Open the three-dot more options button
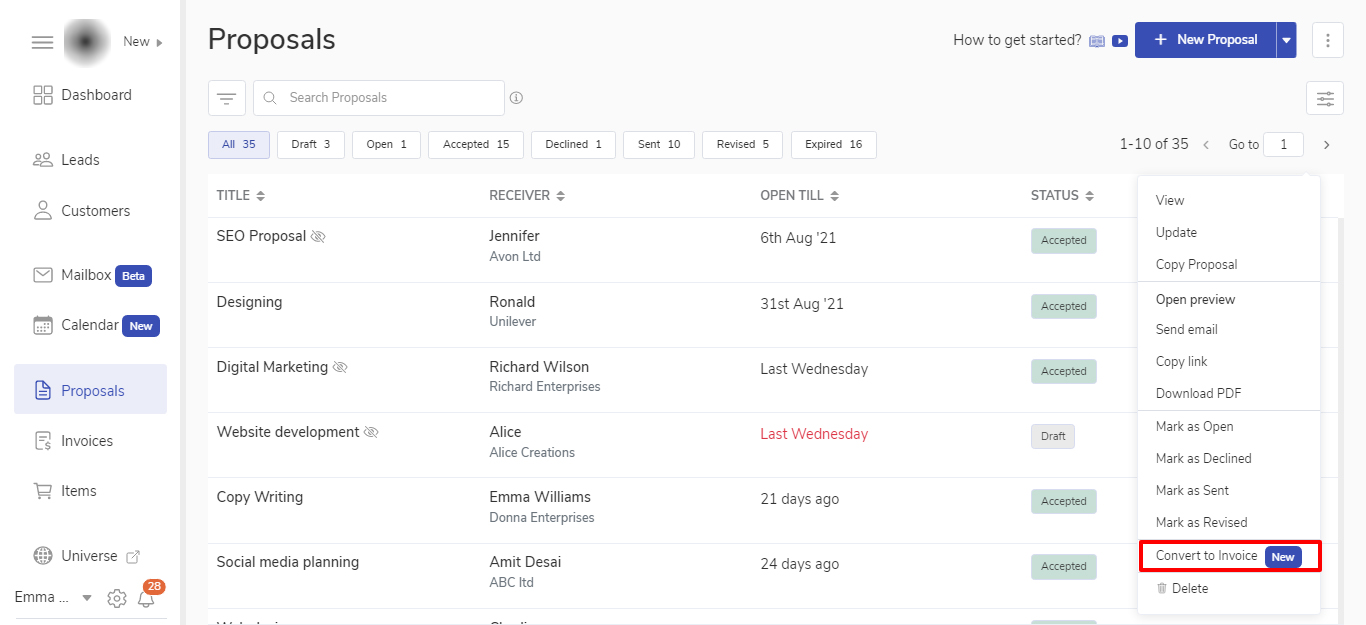This screenshot has width=1366, height=625. [x=1327, y=40]
